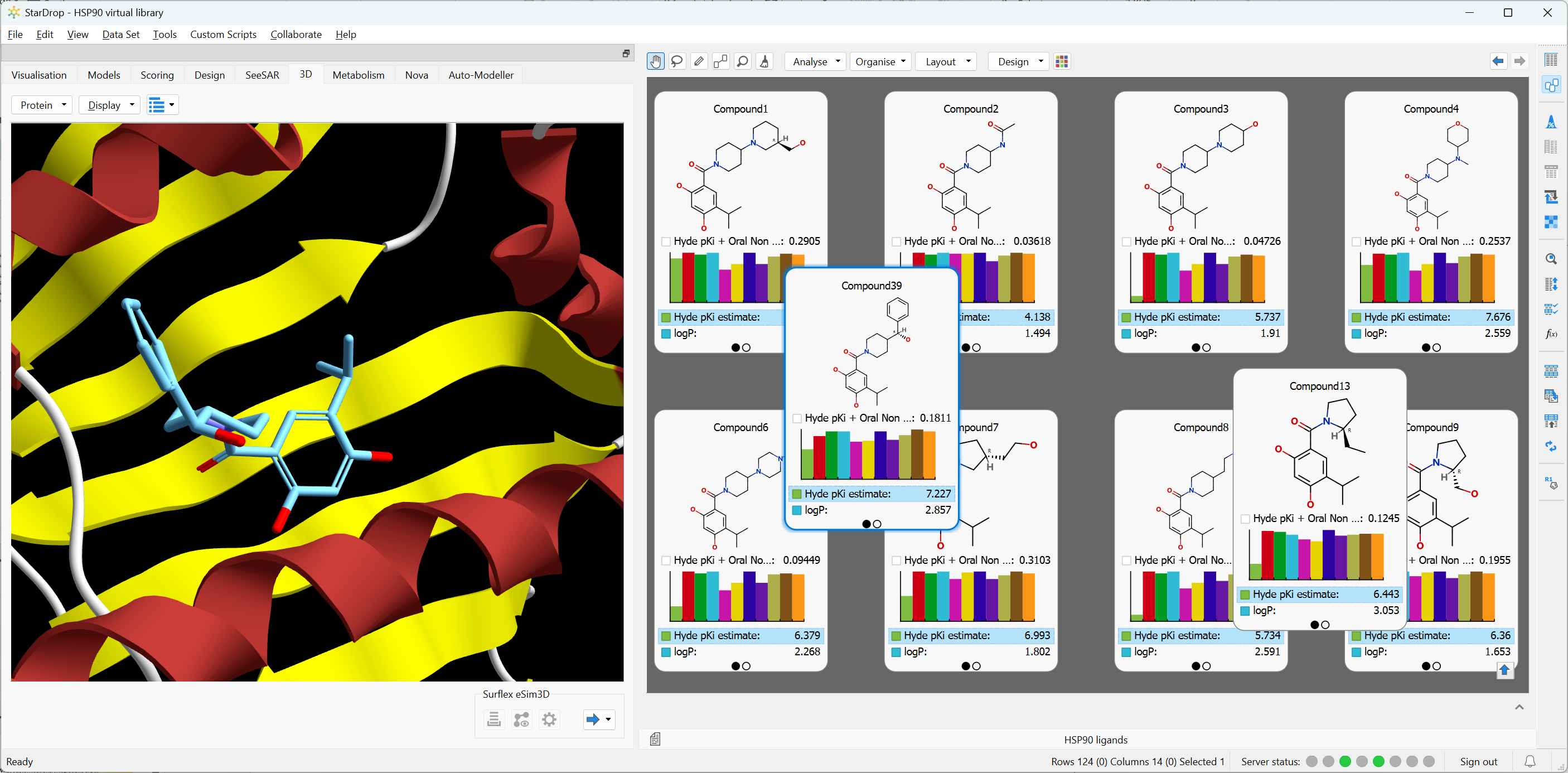1568x773 pixels.
Task: Click the card view icon in right sidebar
Action: 1551,85
